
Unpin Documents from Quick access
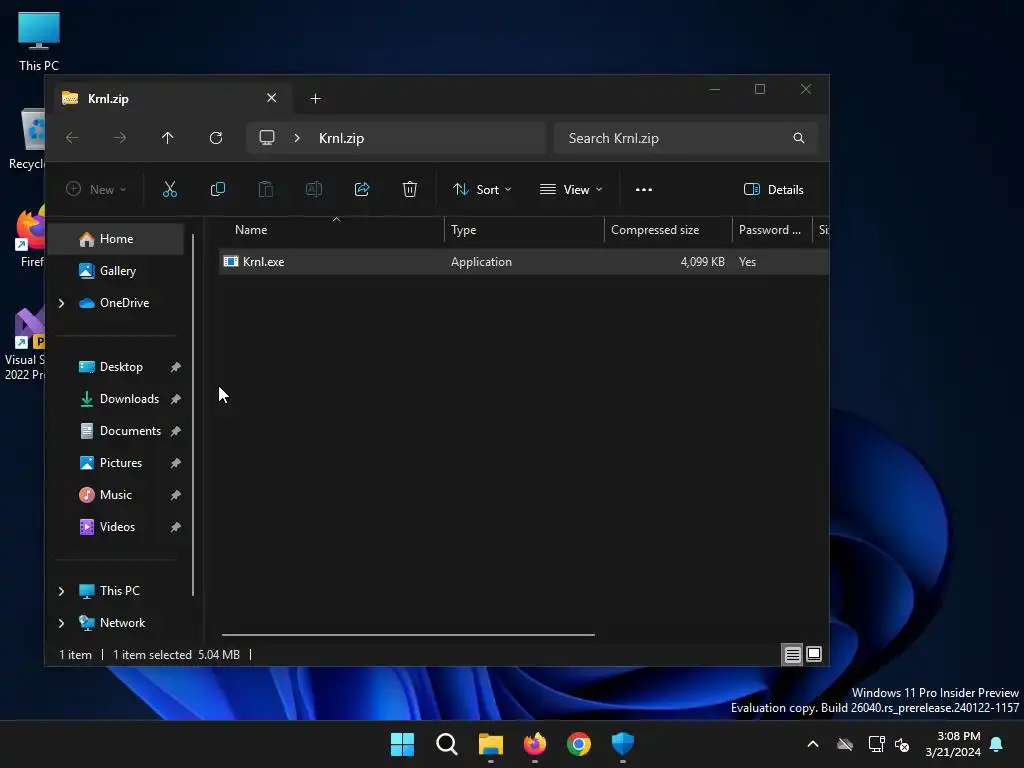tap(175, 431)
